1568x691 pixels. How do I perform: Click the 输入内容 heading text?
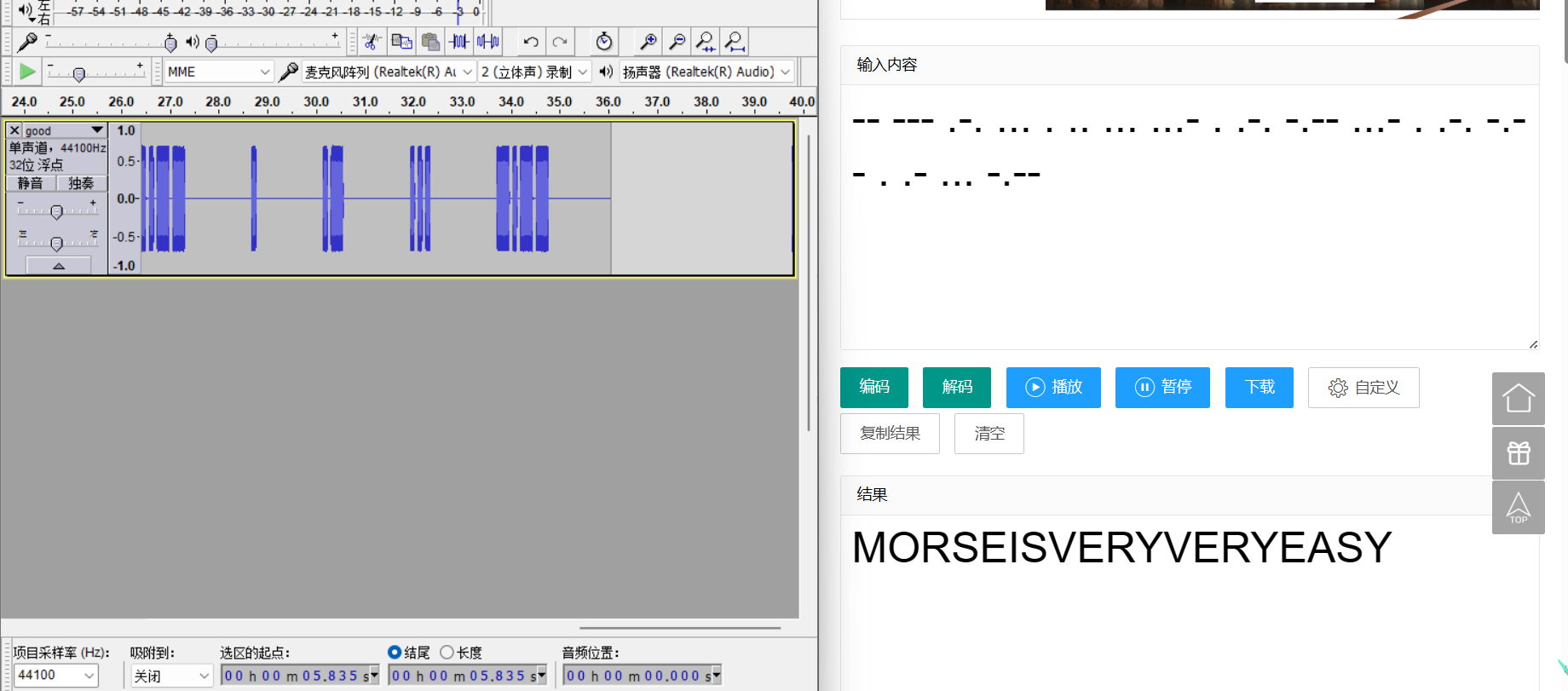point(887,65)
